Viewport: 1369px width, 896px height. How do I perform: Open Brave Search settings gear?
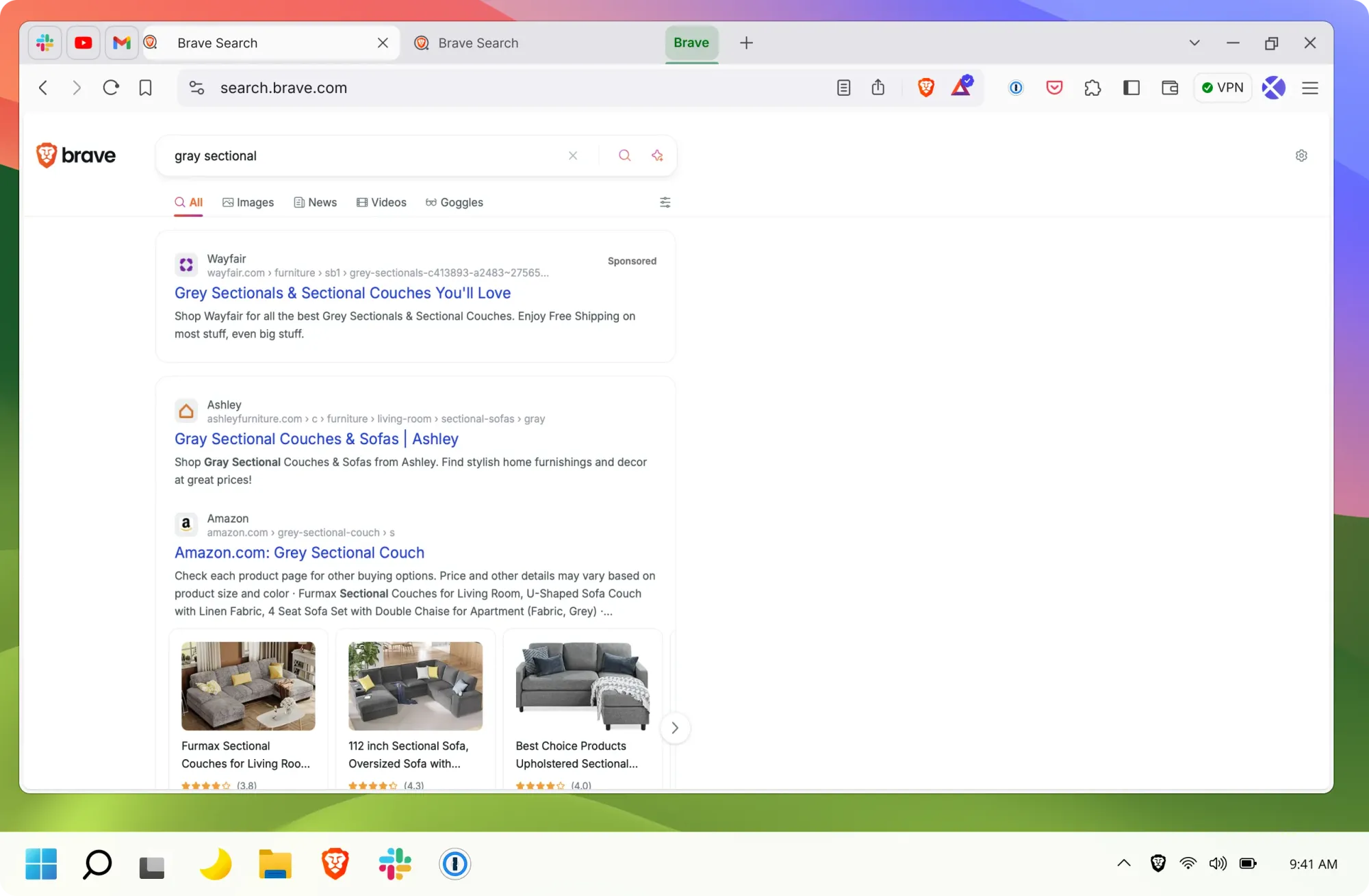click(1301, 155)
